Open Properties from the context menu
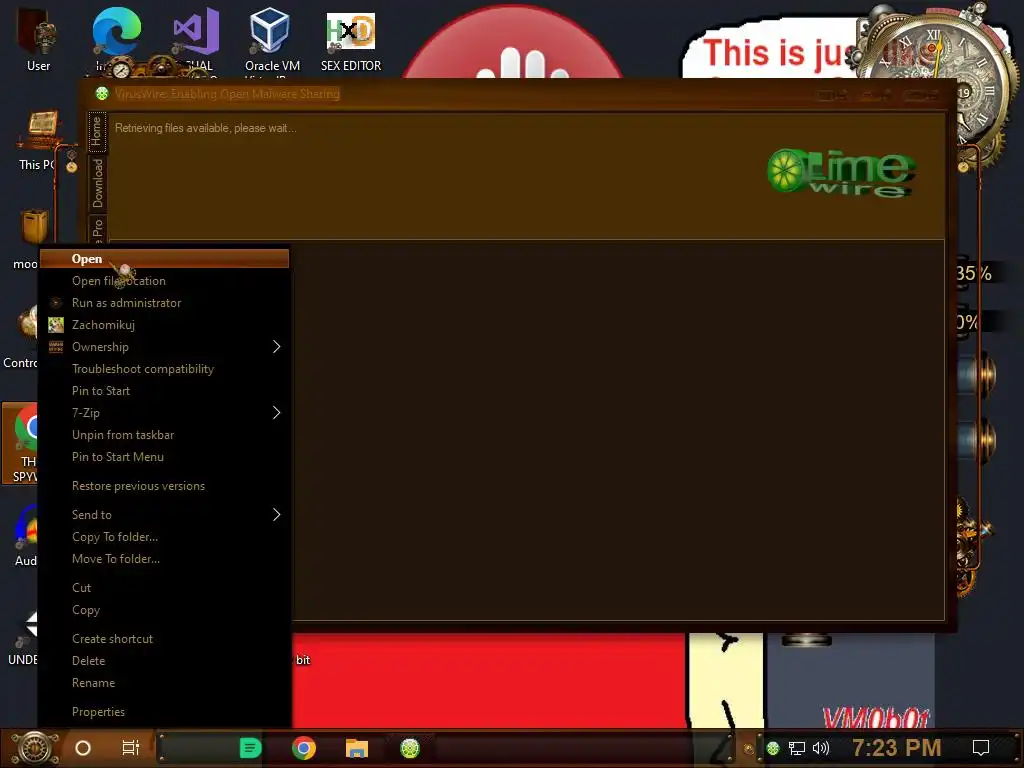 tap(164, 712)
